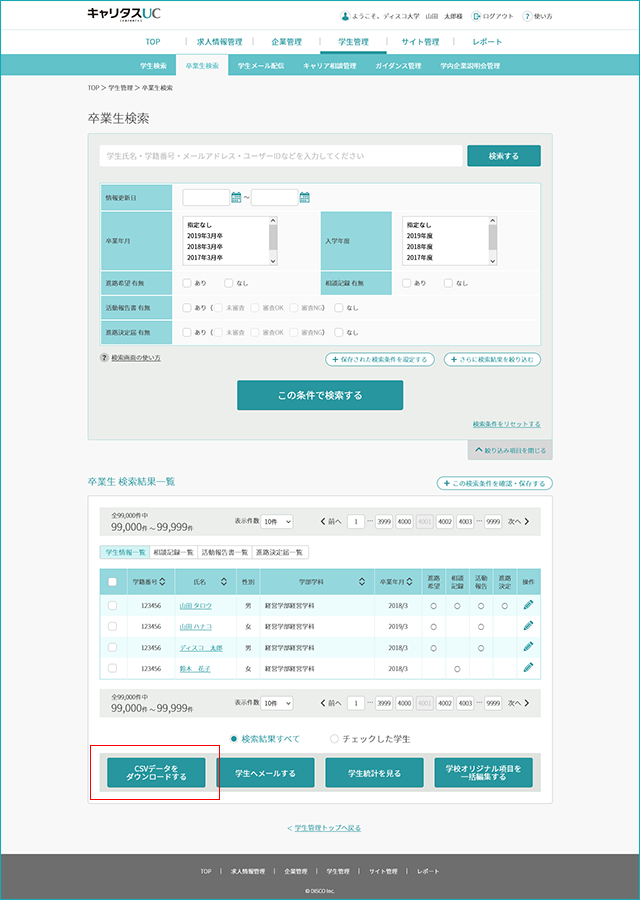This screenshot has height=900, width=640.
Task: Check the checkbox for the 山田 タロウ row
Action: click(x=113, y=606)
